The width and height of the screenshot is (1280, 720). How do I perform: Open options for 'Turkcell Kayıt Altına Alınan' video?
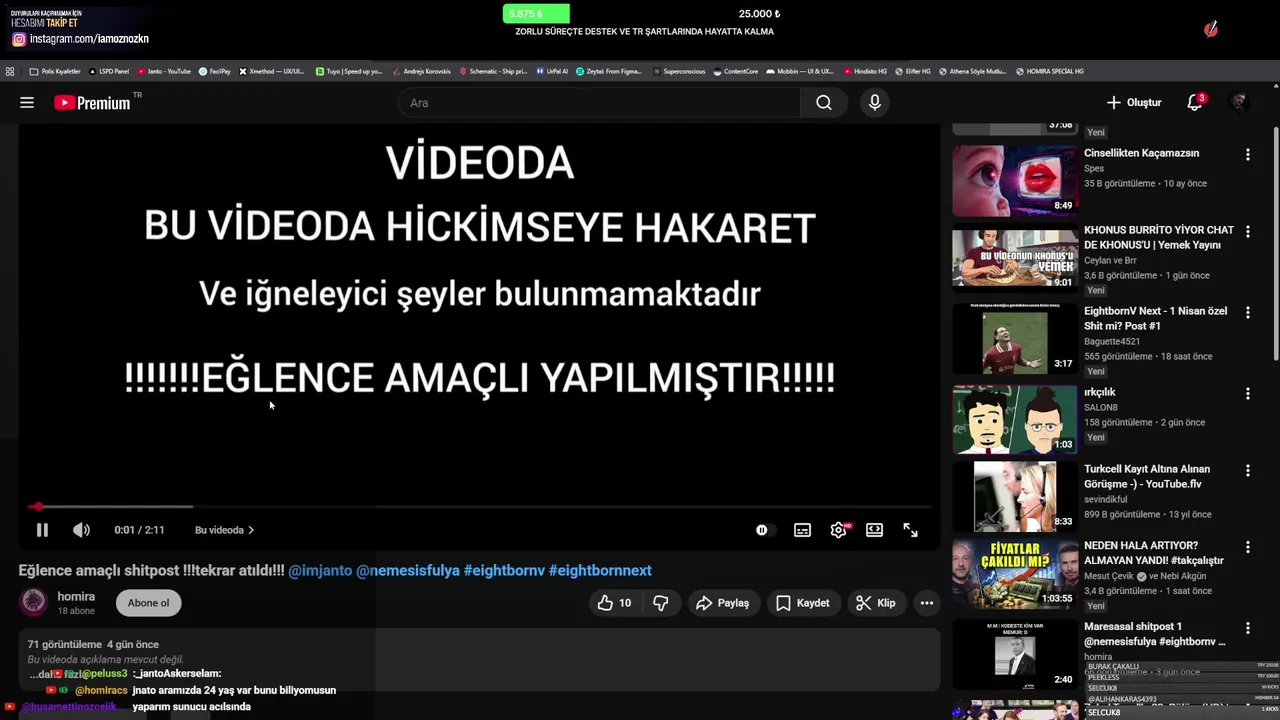click(1247, 471)
